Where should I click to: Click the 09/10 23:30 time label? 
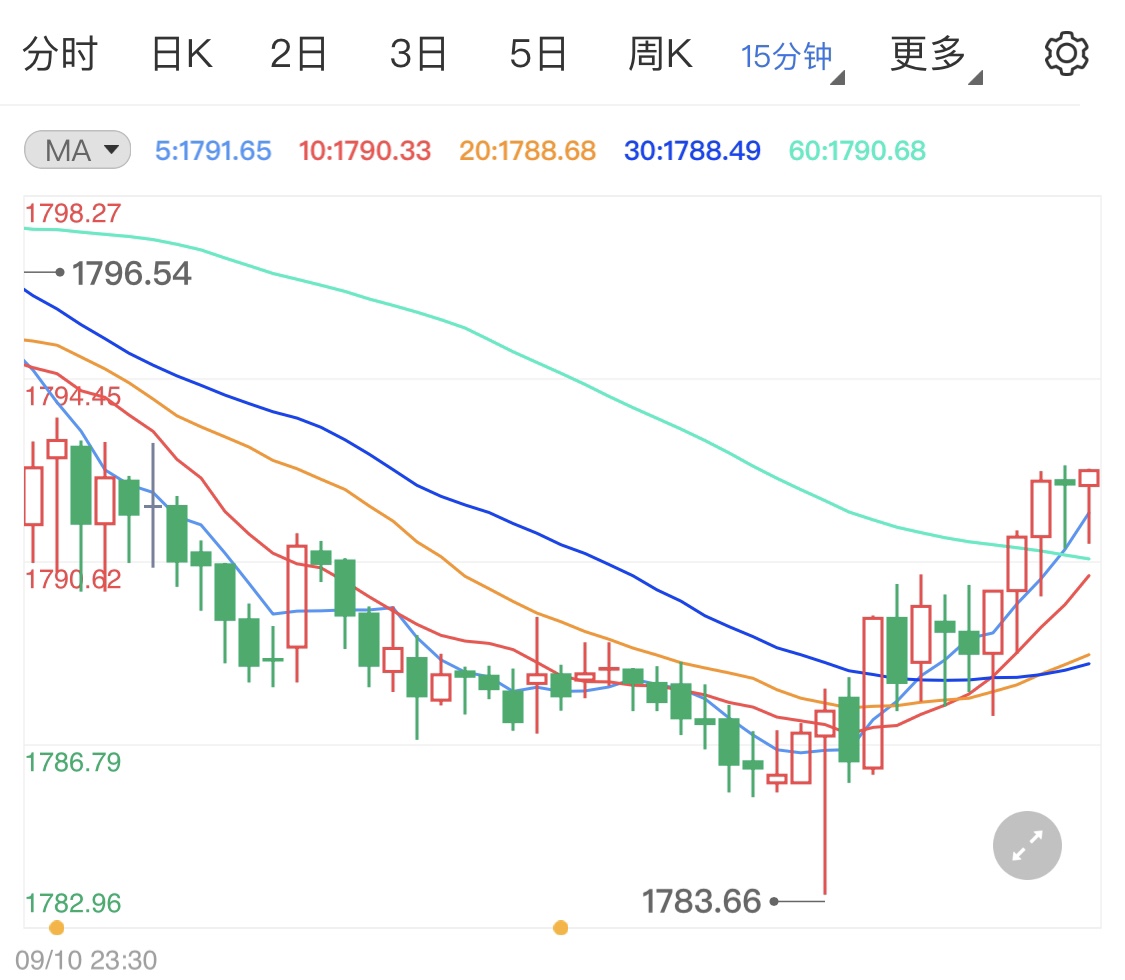tap(86, 960)
